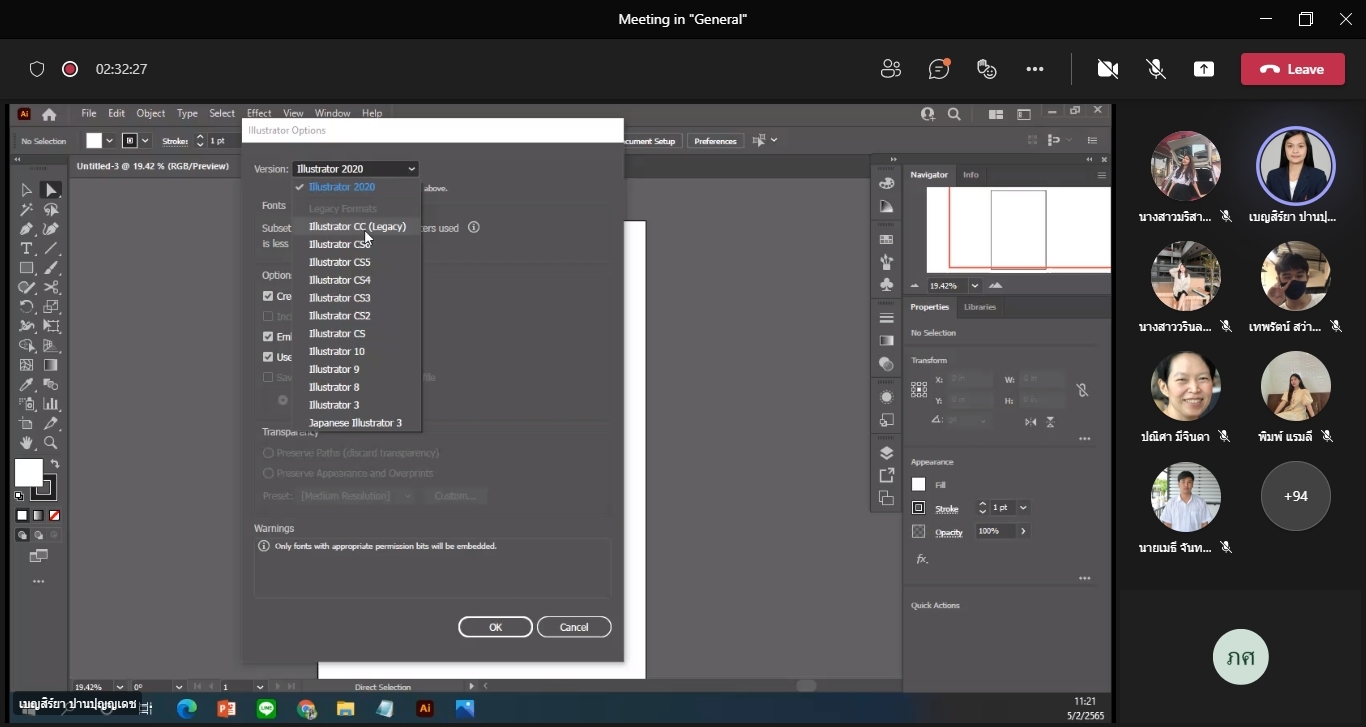1366x727 pixels.
Task: Choose Illustrator 10 version
Action: coord(337,352)
